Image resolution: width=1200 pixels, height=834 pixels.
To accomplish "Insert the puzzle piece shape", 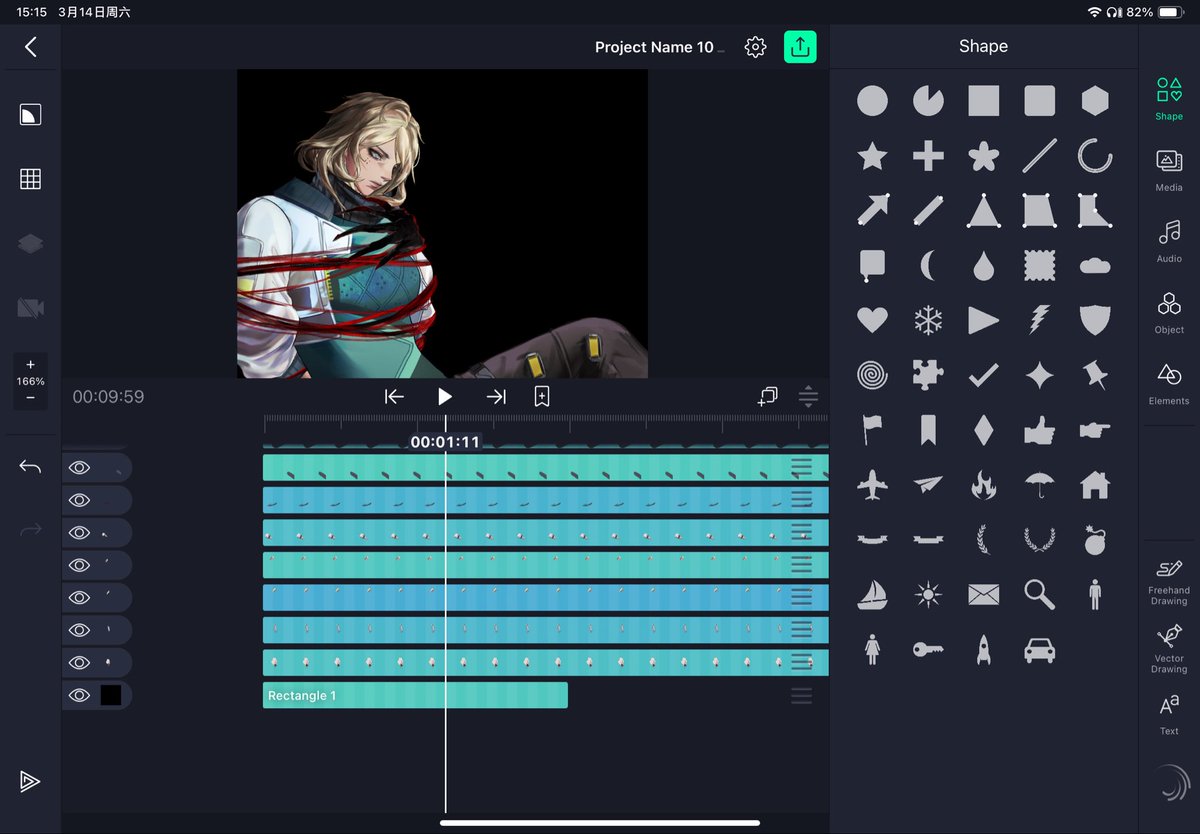I will [x=928, y=375].
